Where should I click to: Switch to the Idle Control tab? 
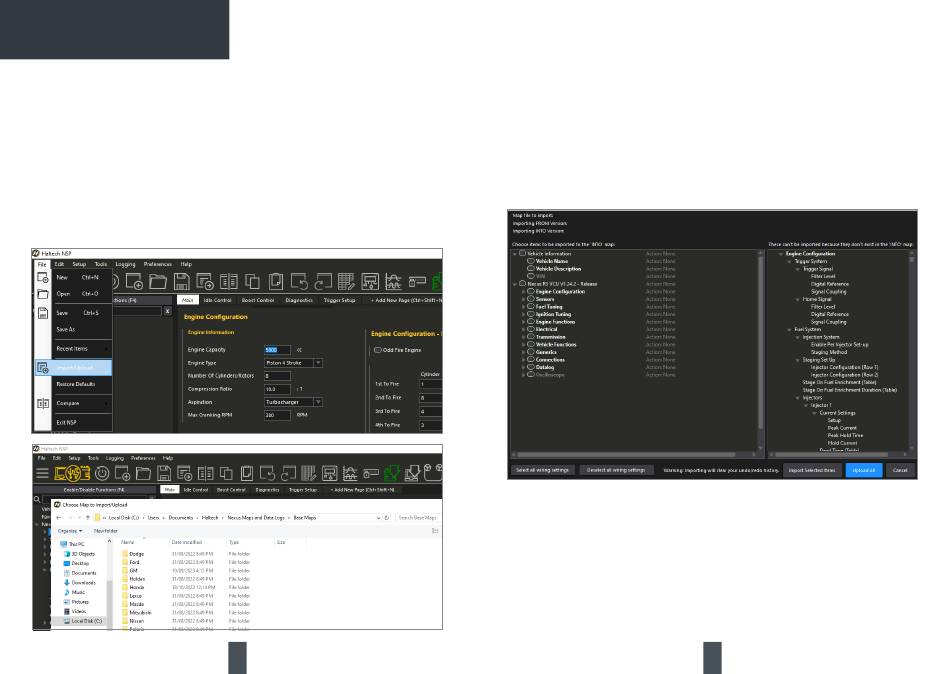[x=216, y=299]
